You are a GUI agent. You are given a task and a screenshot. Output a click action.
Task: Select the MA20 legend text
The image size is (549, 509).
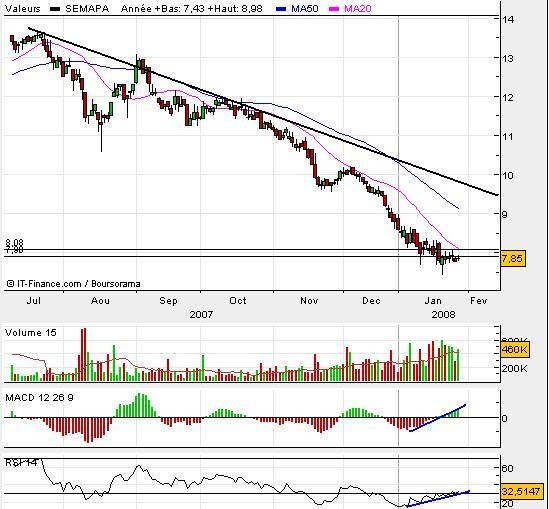tap(357, 8)
